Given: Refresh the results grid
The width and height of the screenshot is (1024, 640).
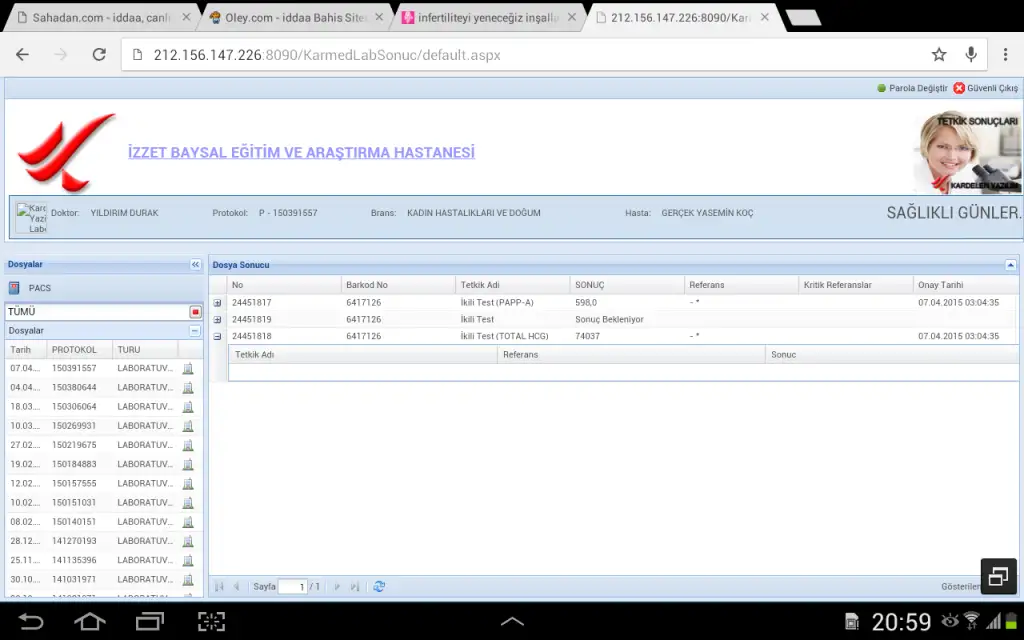Looking at the screenshot, I should [x=379, y=587].
